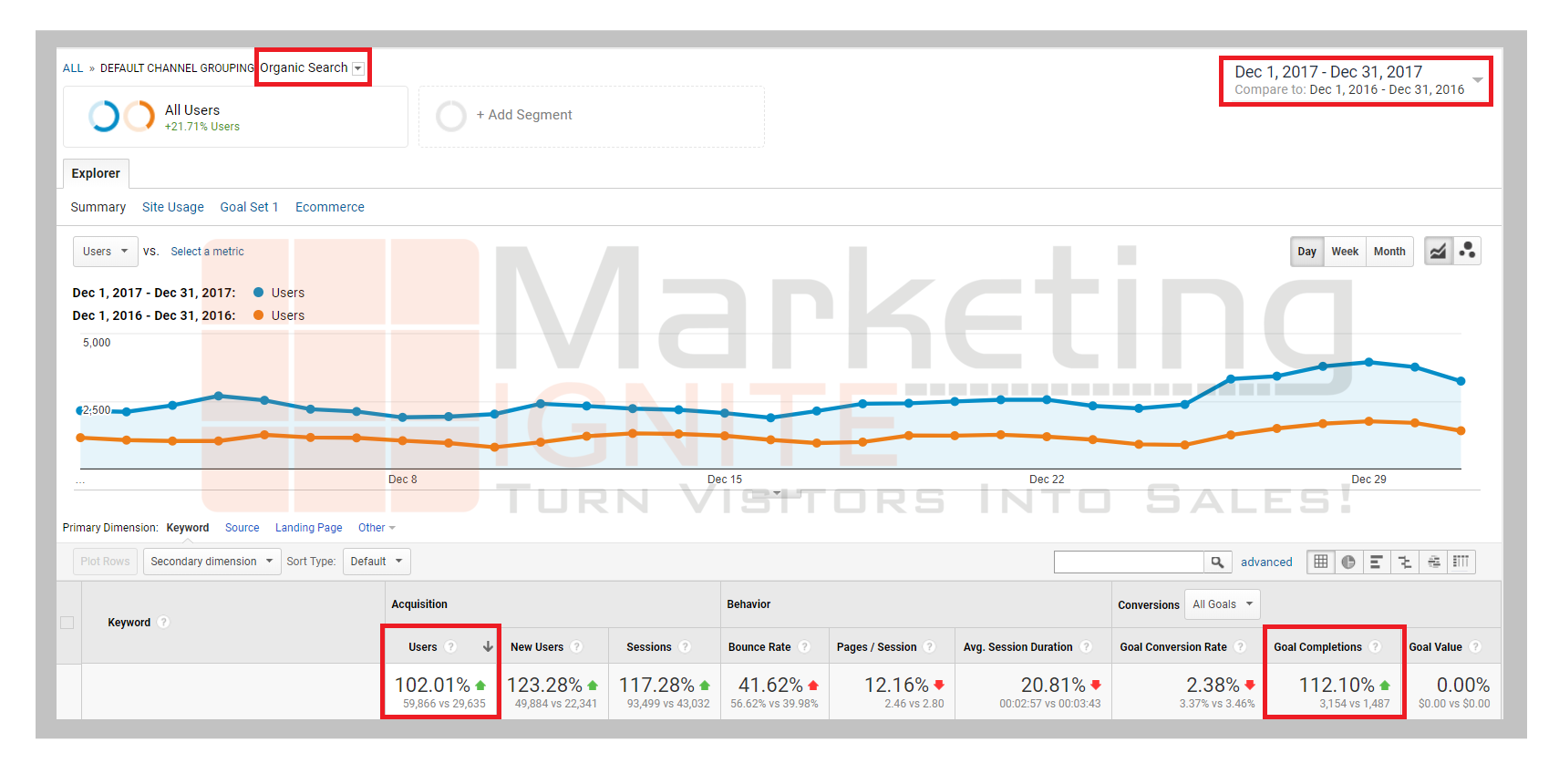Tick the checkbox beside Keyword header
Screen dimensions: 1559x784
click(x=67, y=623)
